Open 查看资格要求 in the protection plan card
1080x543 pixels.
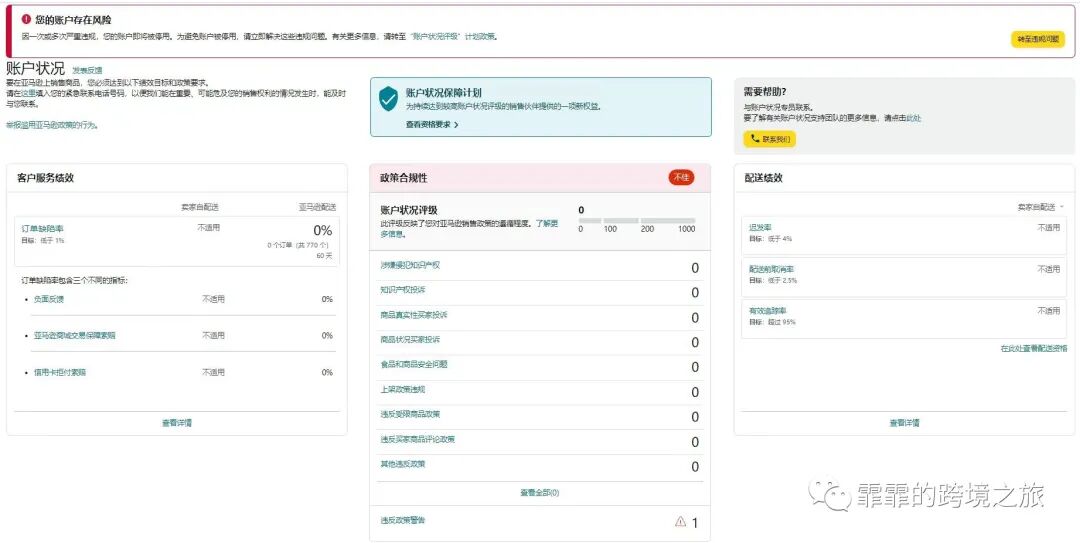click(428, 125)
